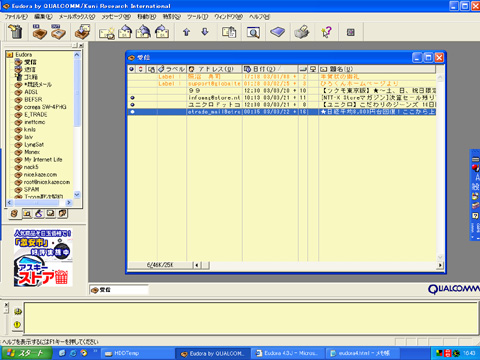Click the Forward toolbar icon

pos(162,32)
